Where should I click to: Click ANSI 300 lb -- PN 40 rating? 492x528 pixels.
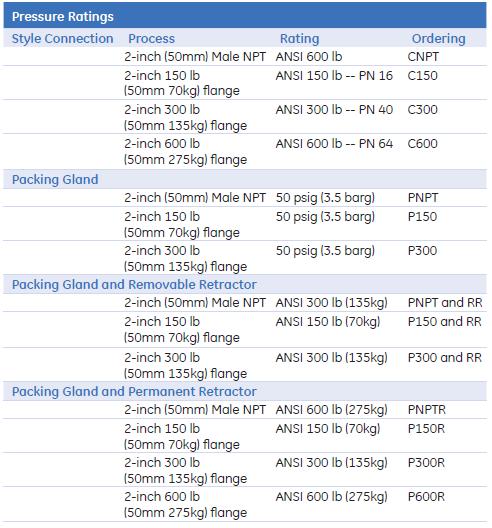point(334,110)
